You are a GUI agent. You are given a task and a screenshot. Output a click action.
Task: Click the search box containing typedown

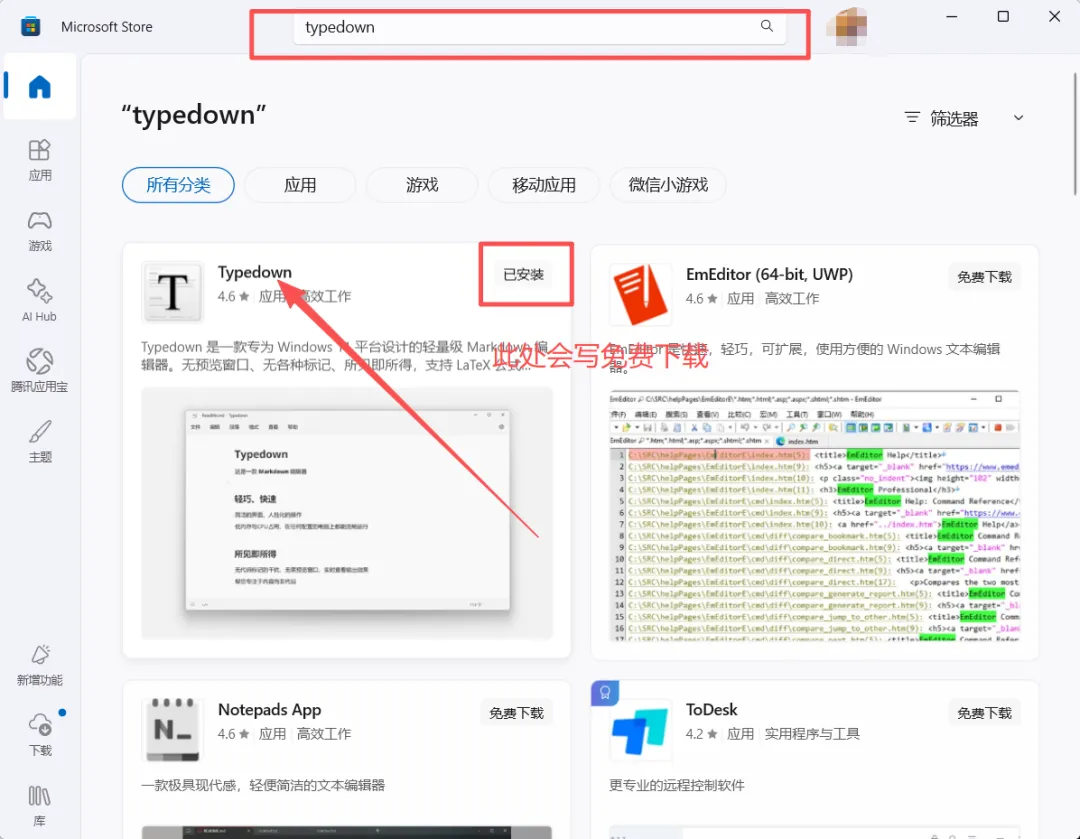point(539,28)
